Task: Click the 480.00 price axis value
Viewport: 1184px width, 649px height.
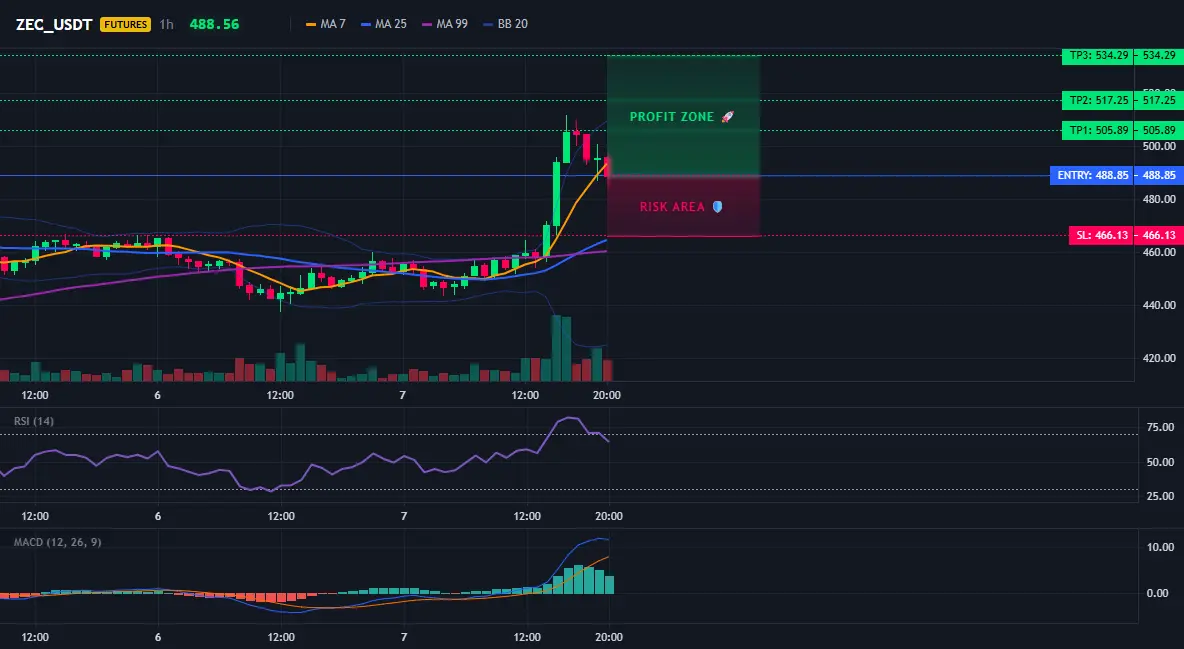Action: click(1159, 199)
